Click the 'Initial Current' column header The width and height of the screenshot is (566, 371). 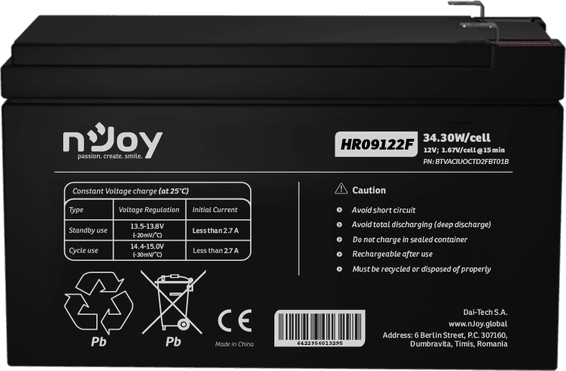(215, 210)
